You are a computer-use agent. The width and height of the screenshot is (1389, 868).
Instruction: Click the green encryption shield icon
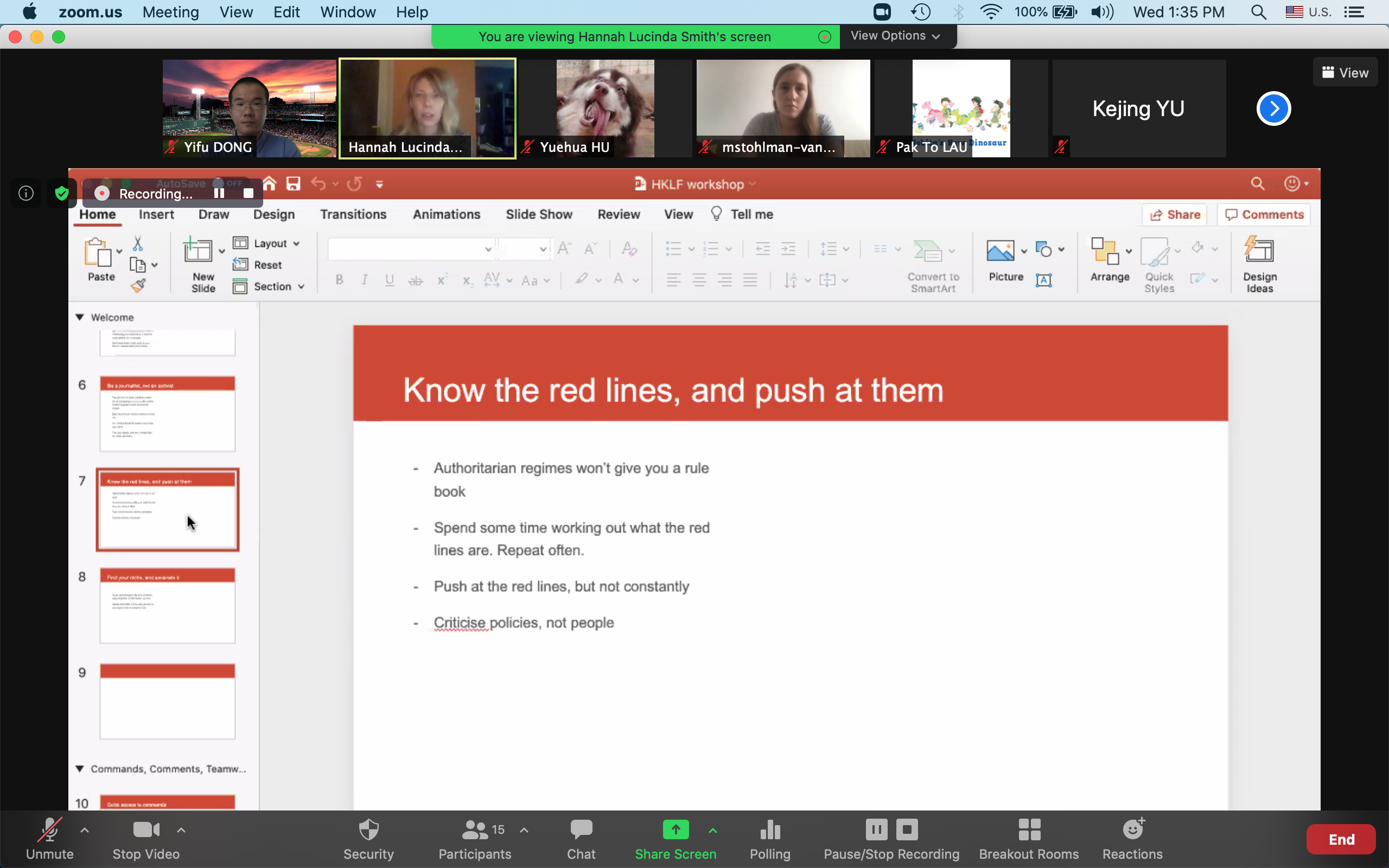pos(61,194)
